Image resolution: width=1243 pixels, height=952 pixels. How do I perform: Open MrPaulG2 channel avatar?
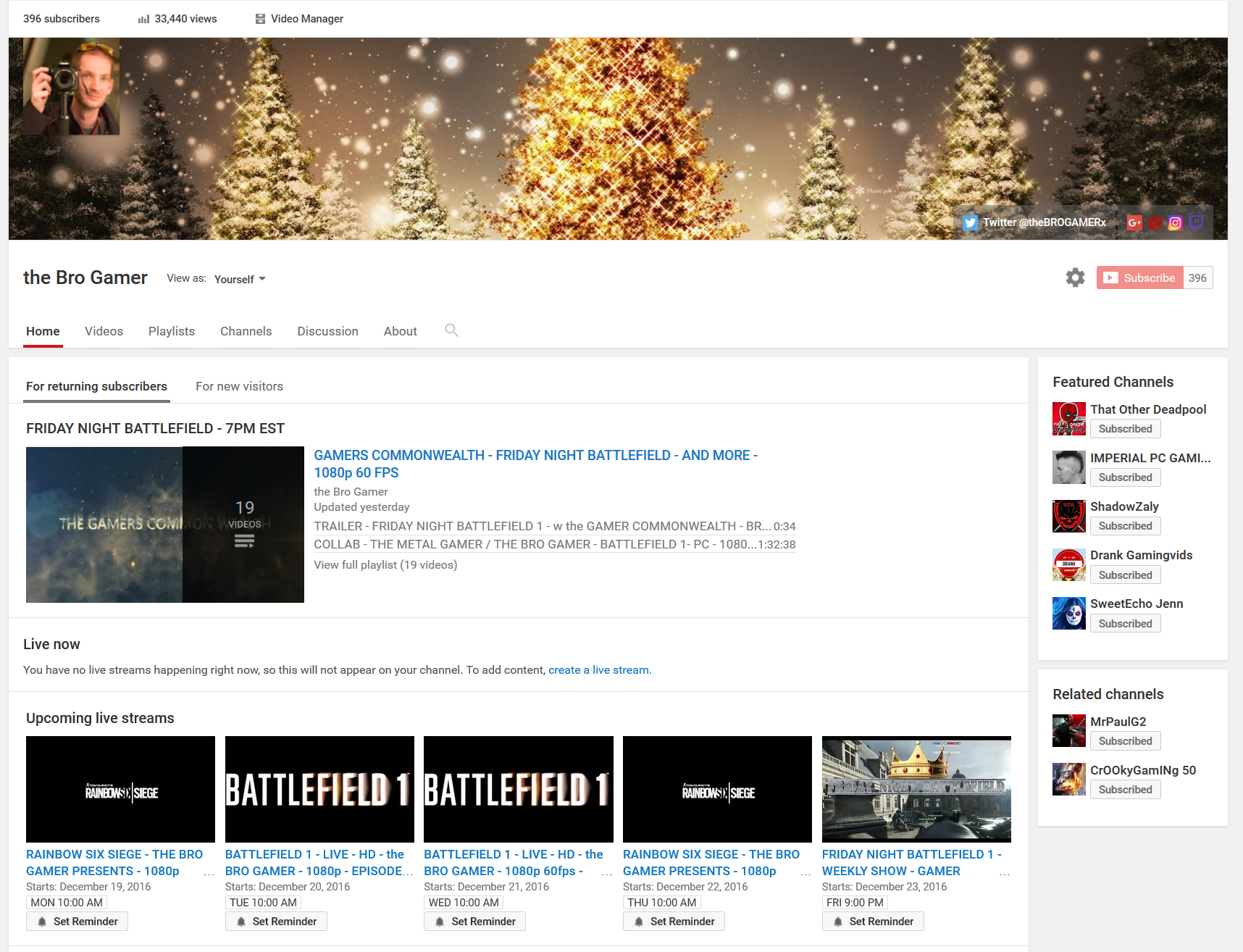(x=1069, y=731)
